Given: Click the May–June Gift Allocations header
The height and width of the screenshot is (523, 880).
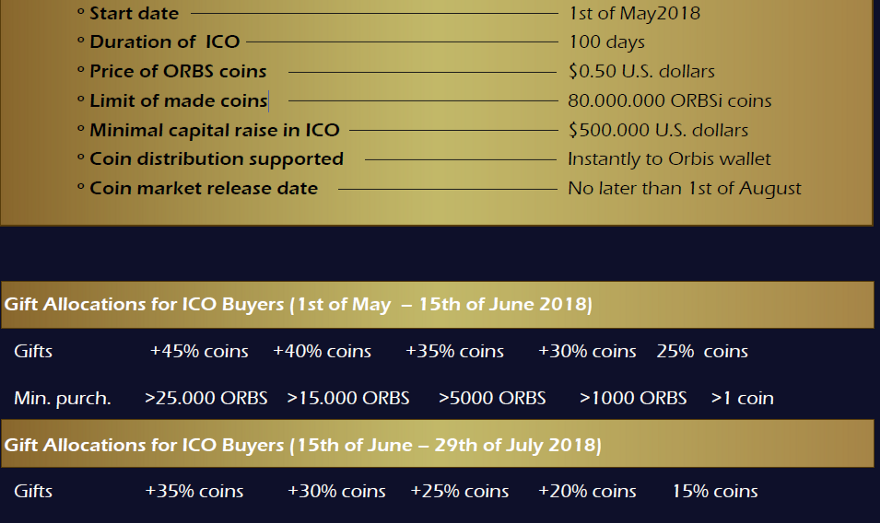Looking at the screenshot, I should [298, 305].
